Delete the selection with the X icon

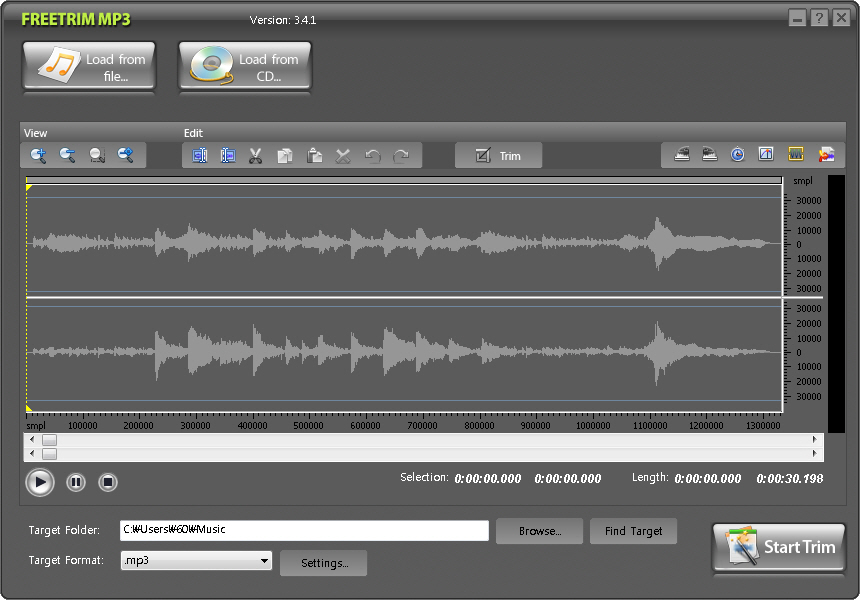343,156
